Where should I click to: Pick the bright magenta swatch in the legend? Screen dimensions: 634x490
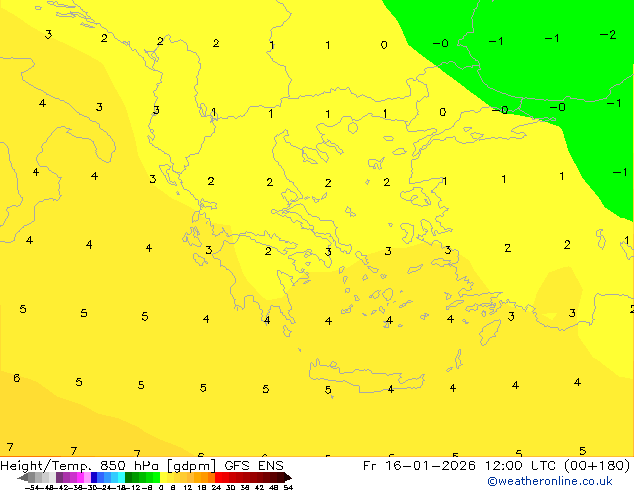point(80,477)
